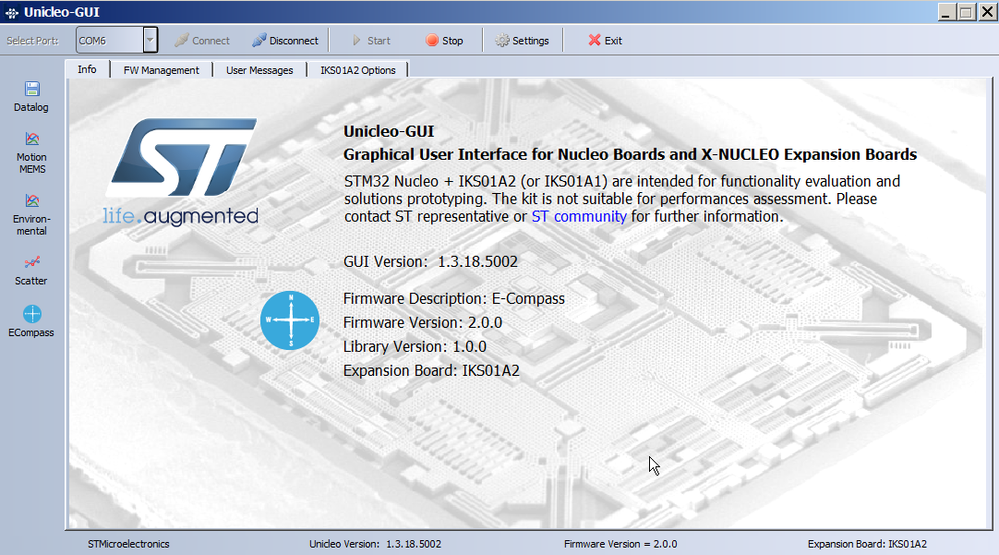Open the Environmental sensors view
999x555 pixels.
[32, 215]
